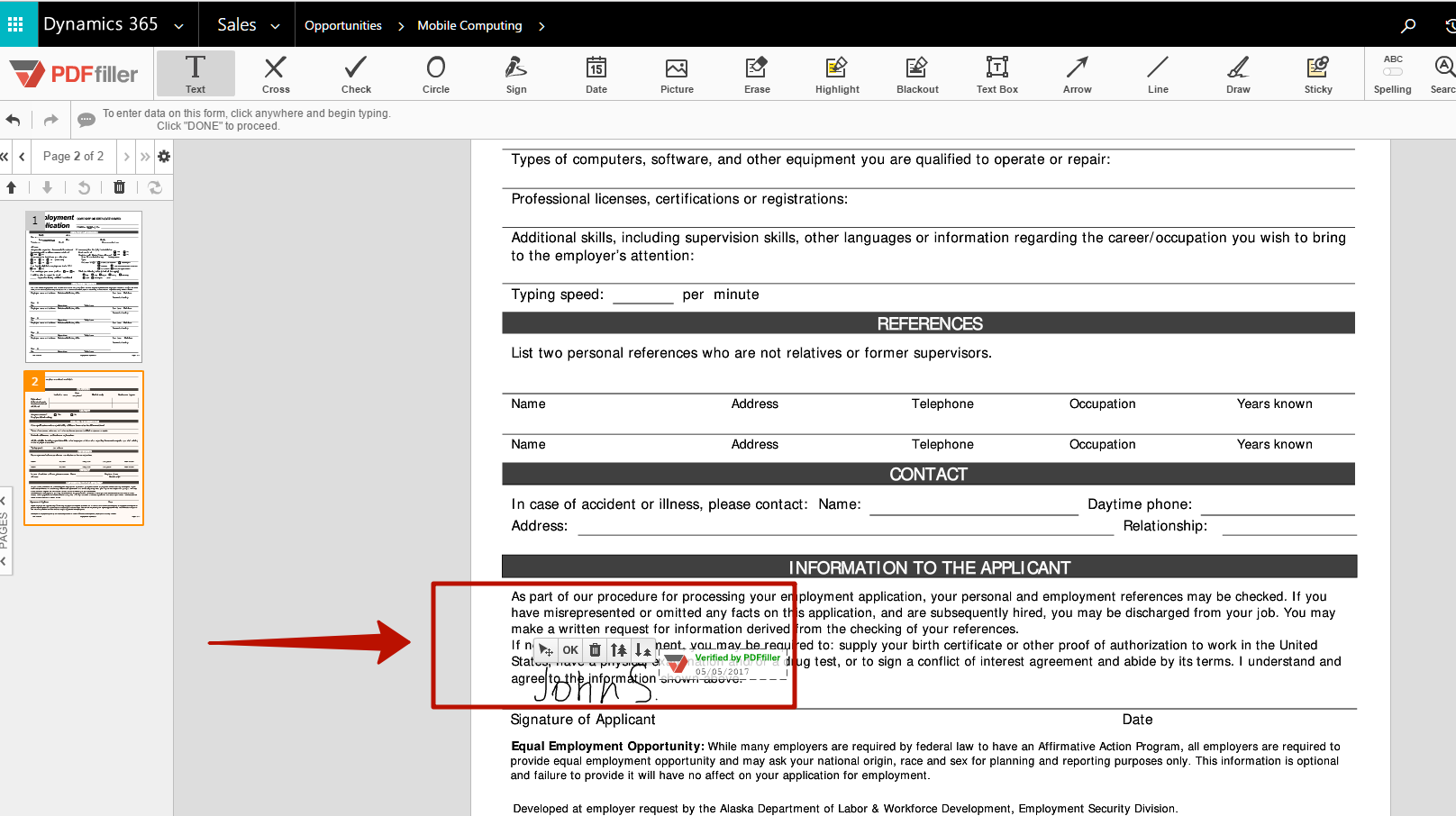
Task: Click the emergency contact Name line
Action: (x=973, y=506)
